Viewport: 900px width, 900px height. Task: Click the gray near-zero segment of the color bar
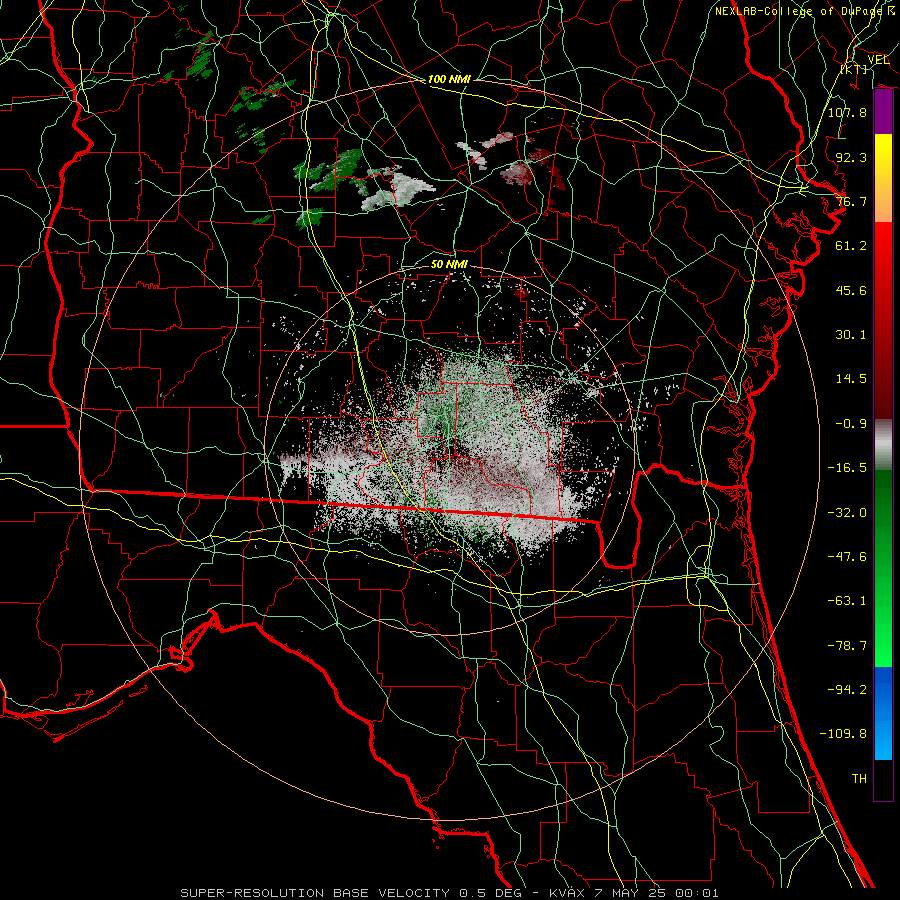883,445
